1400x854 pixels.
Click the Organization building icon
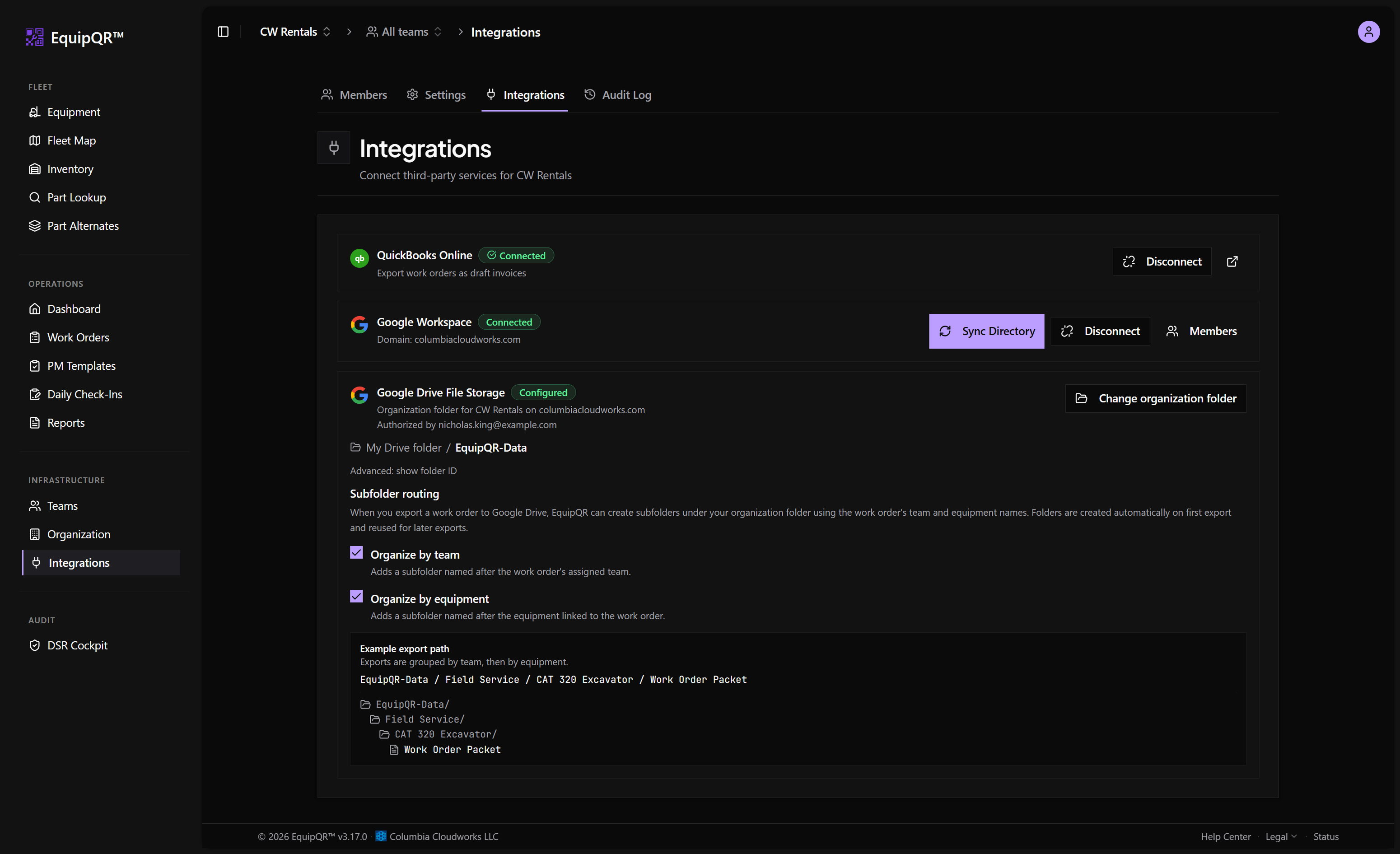click(x=35, y=533)
